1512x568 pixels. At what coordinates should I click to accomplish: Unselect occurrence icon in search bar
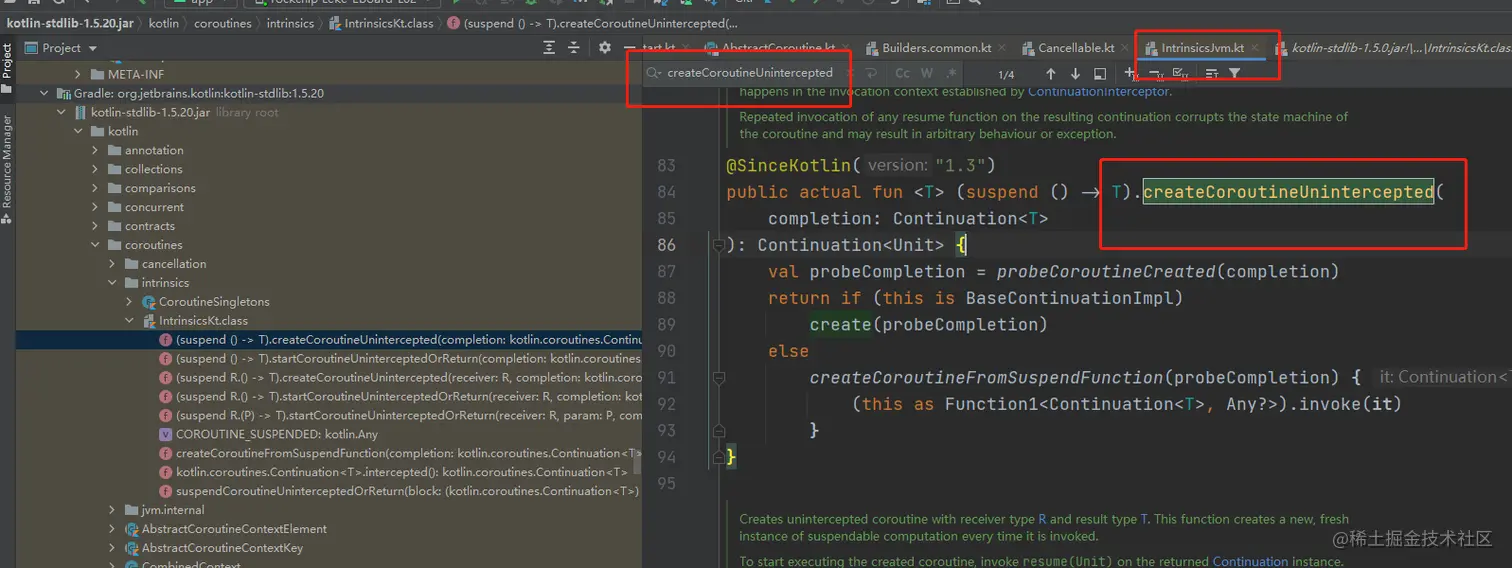pos(1156,73)
